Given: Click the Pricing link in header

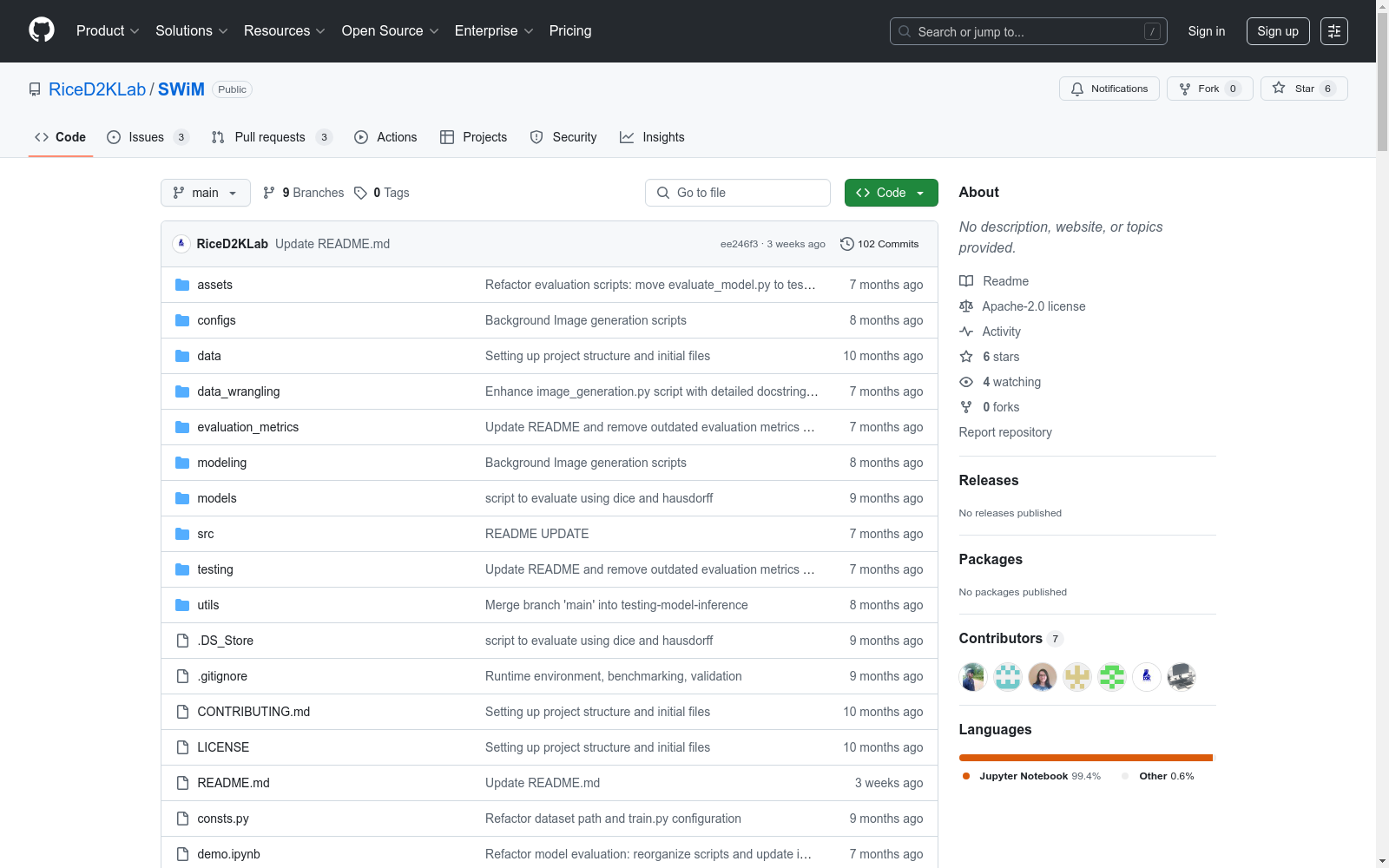Looking at the screenshot, I should pos(570,31).
